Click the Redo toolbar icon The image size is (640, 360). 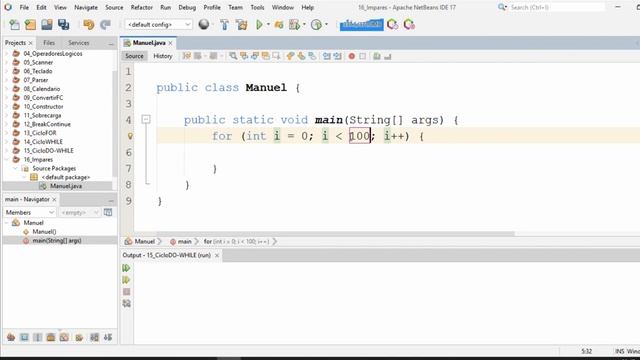[105, 24]
